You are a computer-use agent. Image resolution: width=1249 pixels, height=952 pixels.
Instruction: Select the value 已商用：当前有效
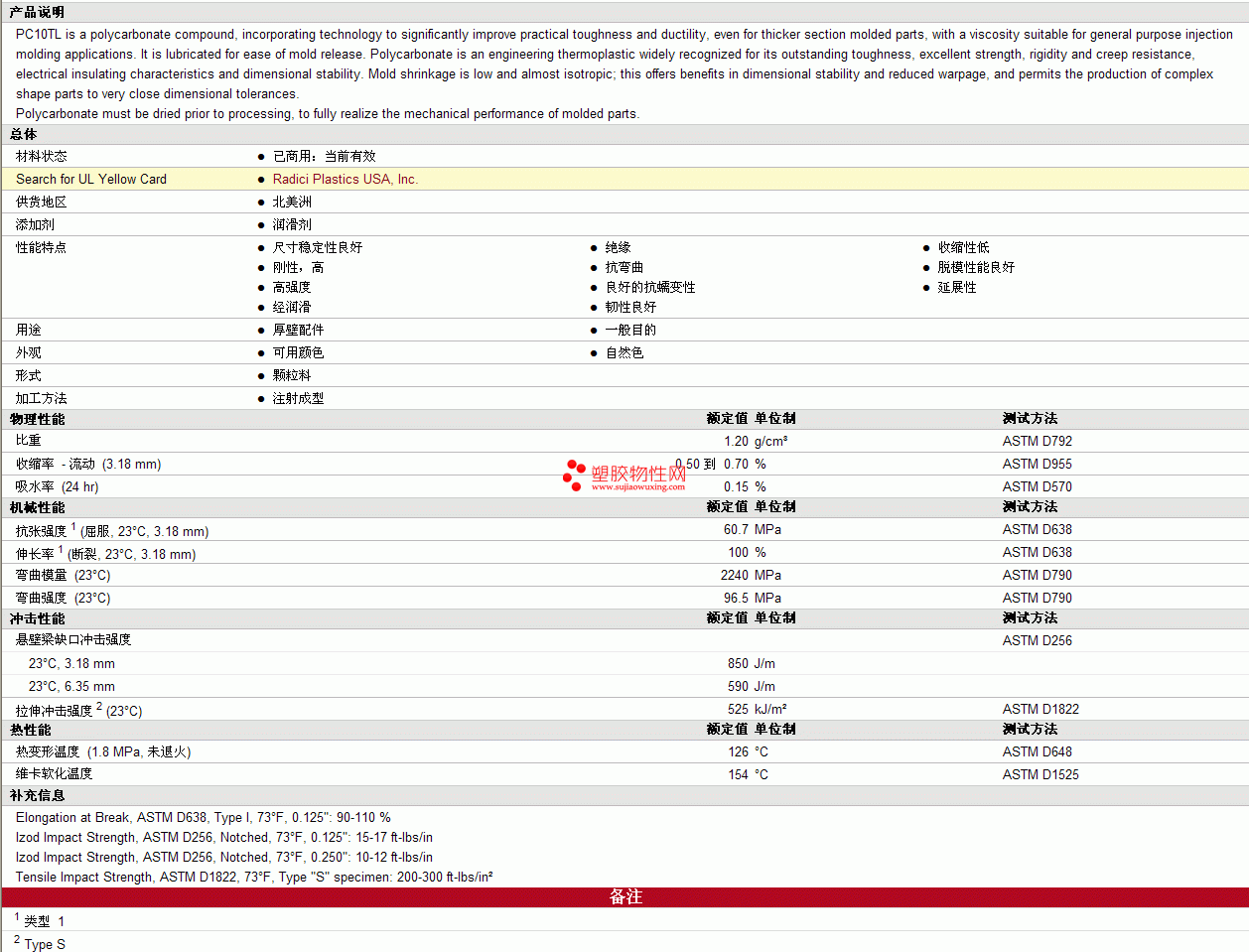(x=325, y=156)
